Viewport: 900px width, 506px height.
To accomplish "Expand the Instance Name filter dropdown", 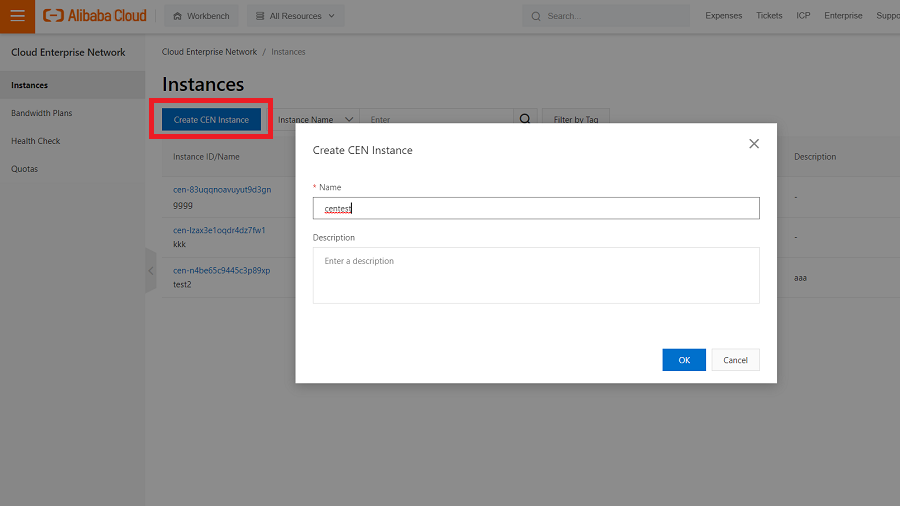I will pyautogui.click(x=316, y=120).
